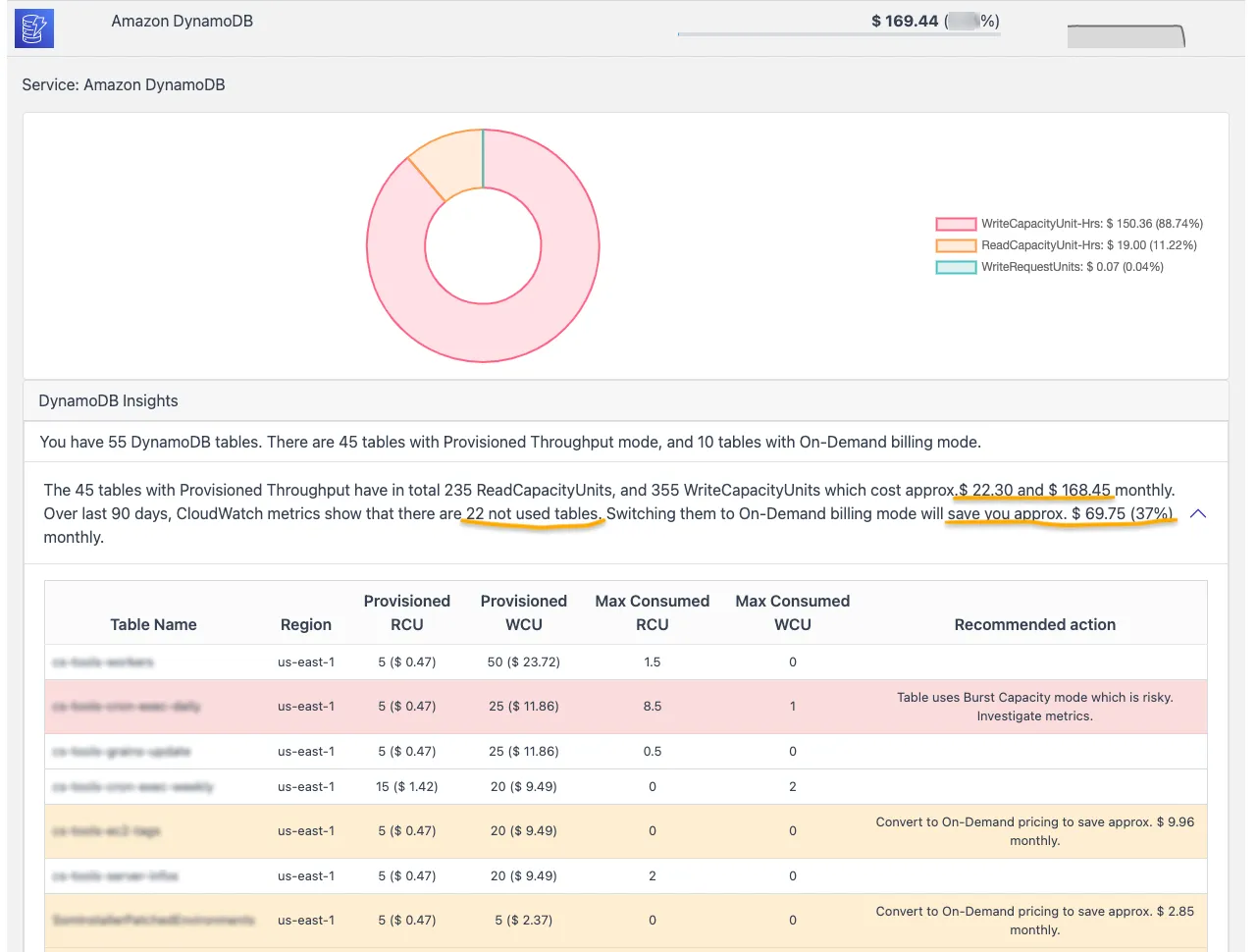The width and height of the screenshot is (1257, 952).
Task: Click the $ 69.75 (37%) savings text
Action: (x=1122, y=513)
